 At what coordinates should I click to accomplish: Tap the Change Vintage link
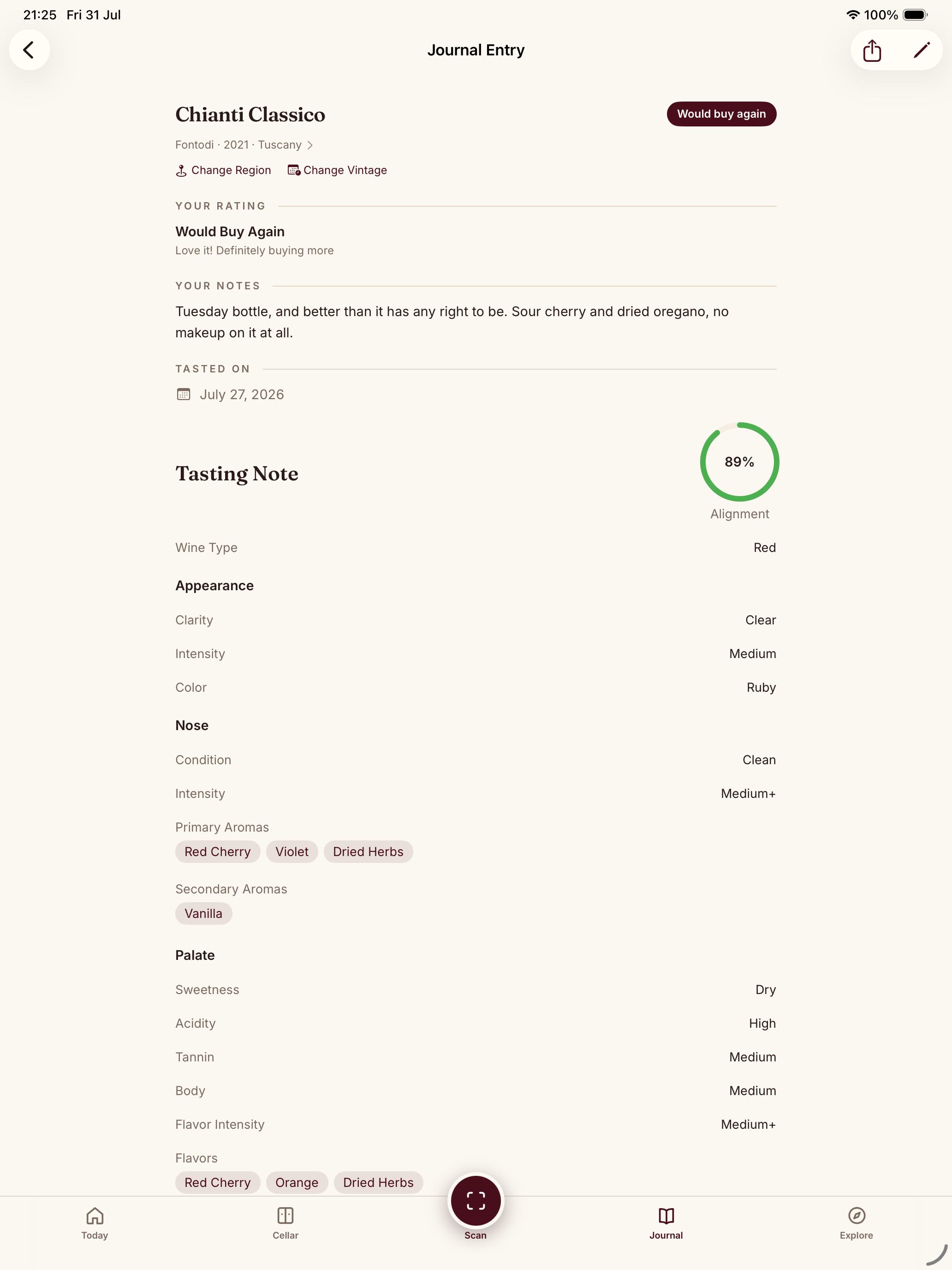338,170
